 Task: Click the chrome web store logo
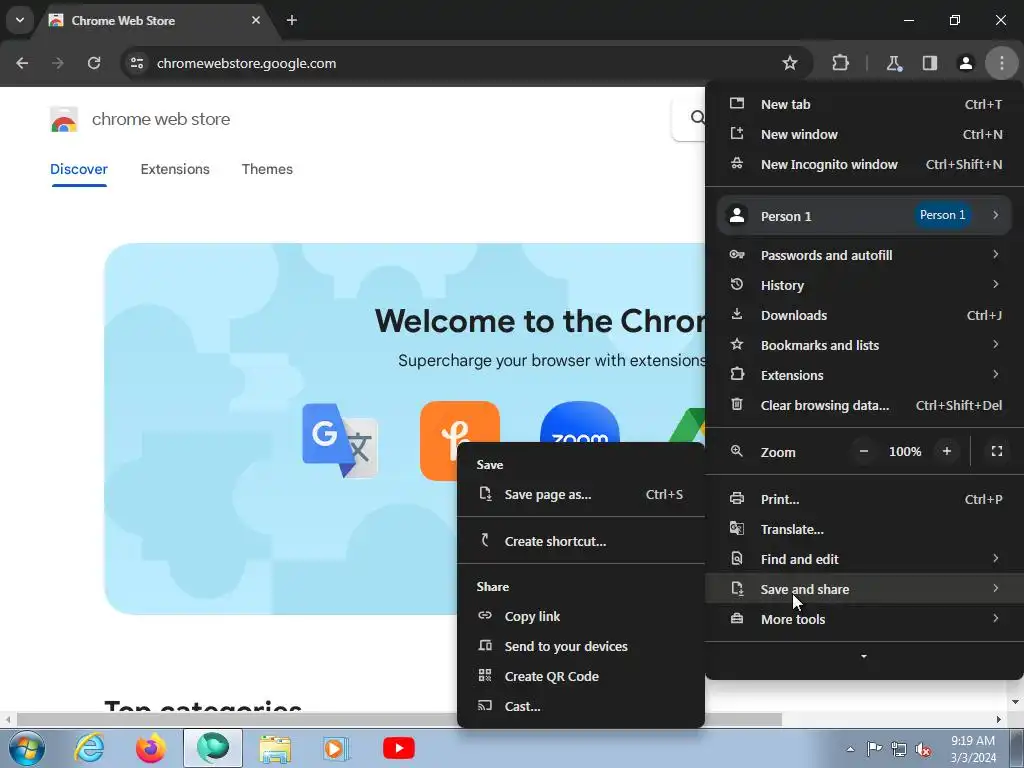coord(64,120)
